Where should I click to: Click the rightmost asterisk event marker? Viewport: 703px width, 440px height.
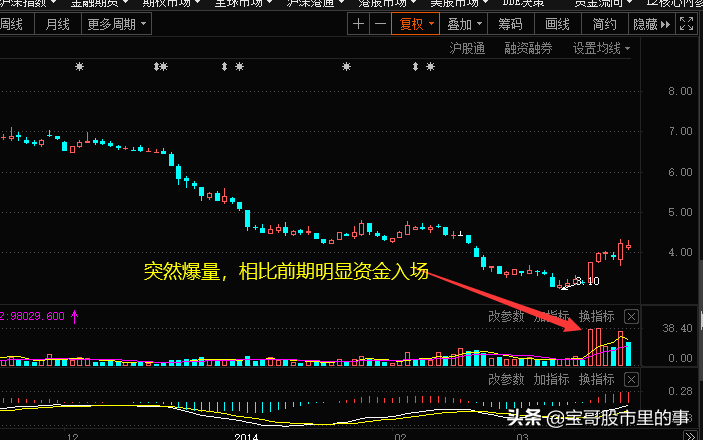pos(430,67)
